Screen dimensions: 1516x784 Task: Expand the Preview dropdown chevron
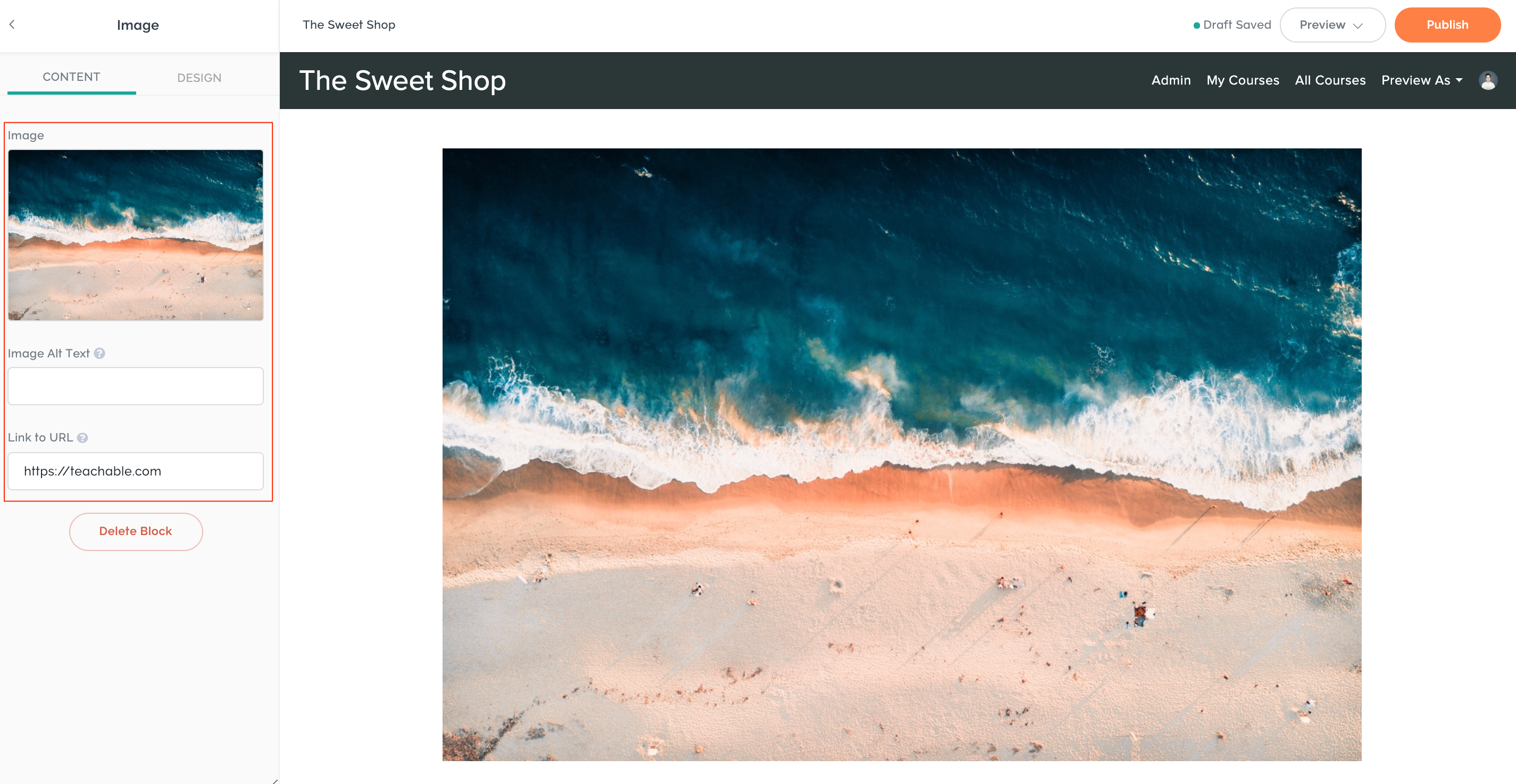(x=1357, y=26)
